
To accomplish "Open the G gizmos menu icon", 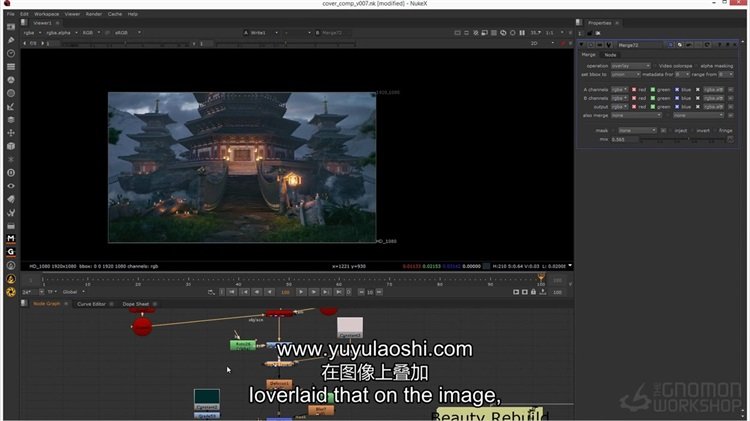I will (11, 252).
